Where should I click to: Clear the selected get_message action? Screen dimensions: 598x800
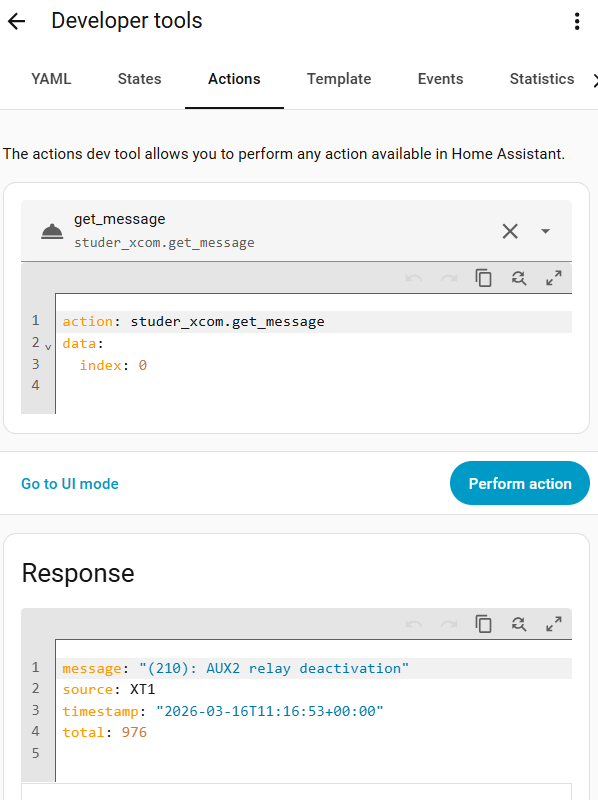(510, 231)
